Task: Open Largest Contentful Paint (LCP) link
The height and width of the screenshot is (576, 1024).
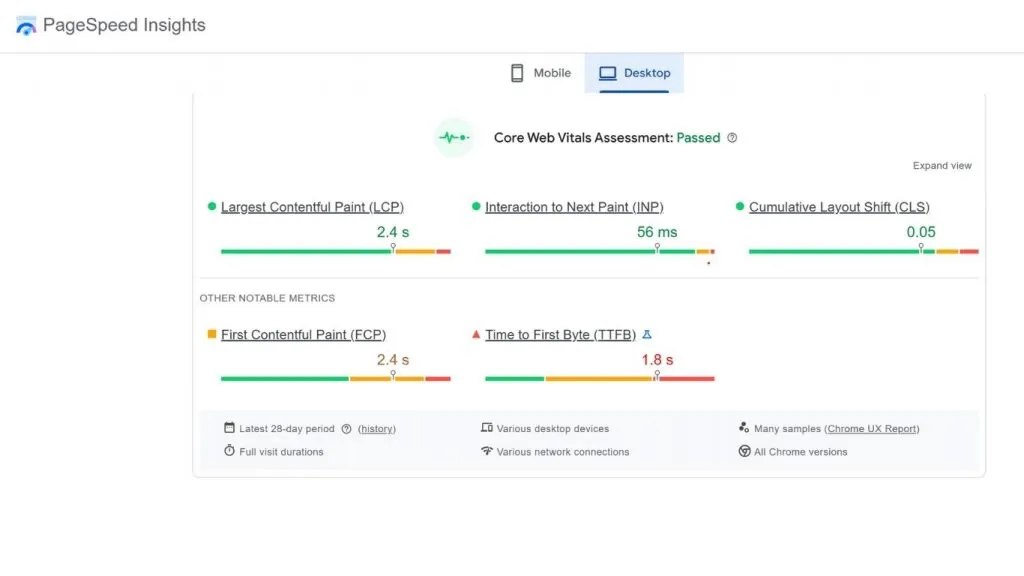Action: [312, 207]
